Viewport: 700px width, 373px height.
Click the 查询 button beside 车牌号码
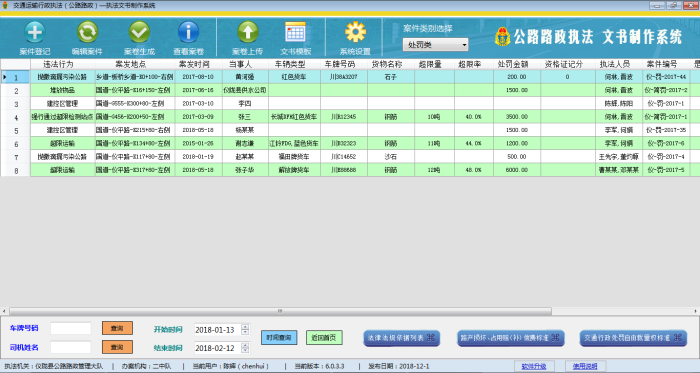[117, 328]
